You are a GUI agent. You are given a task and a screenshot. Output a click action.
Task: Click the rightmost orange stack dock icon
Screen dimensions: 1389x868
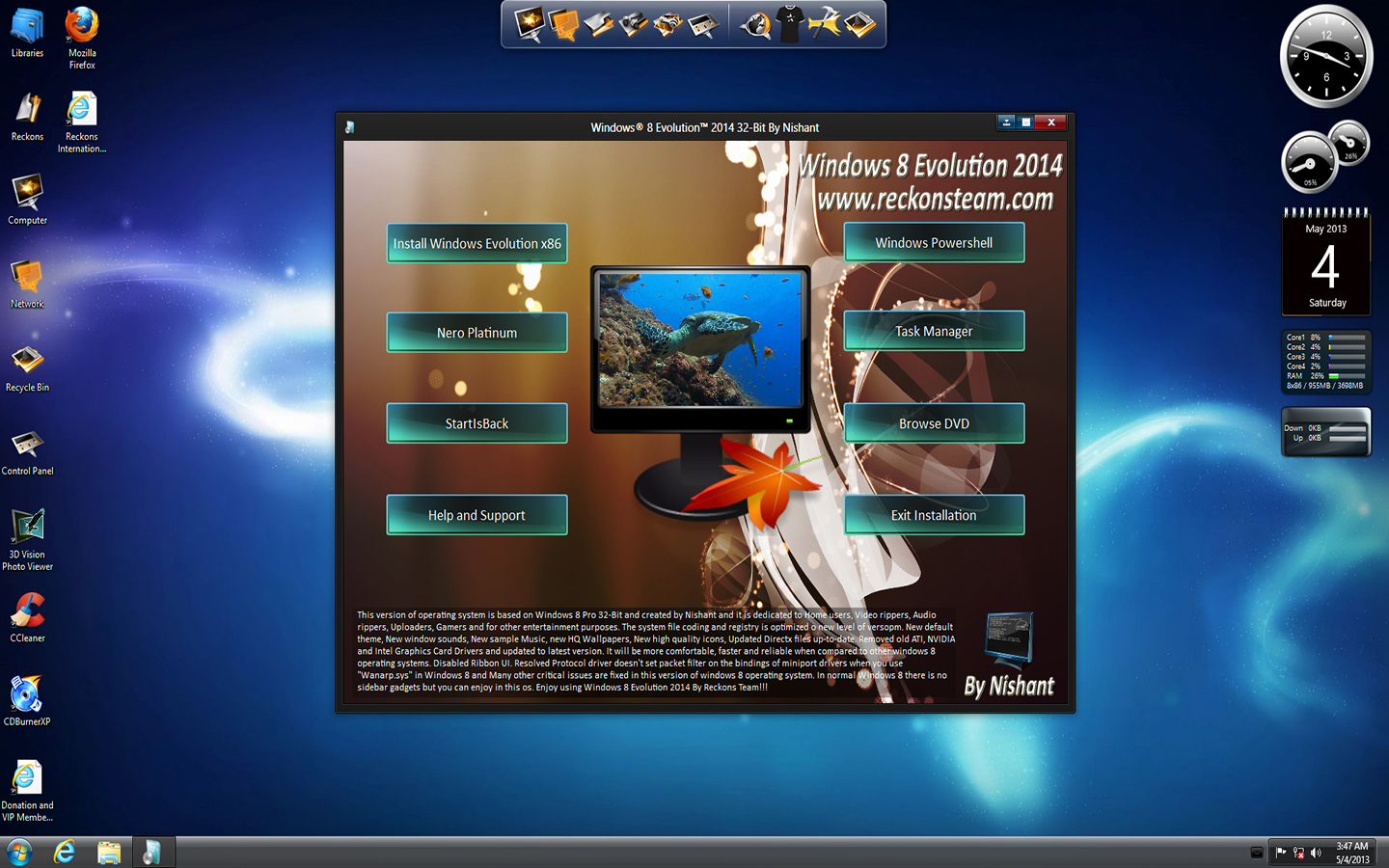859,24
